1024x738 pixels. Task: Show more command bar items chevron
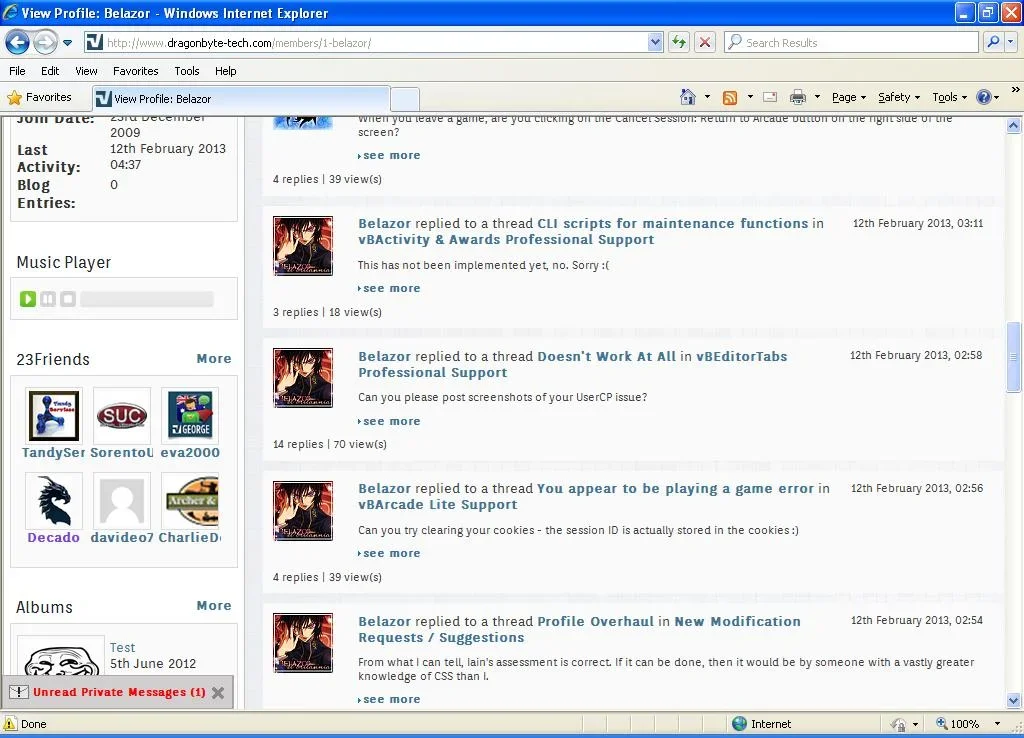point(1015,89)
